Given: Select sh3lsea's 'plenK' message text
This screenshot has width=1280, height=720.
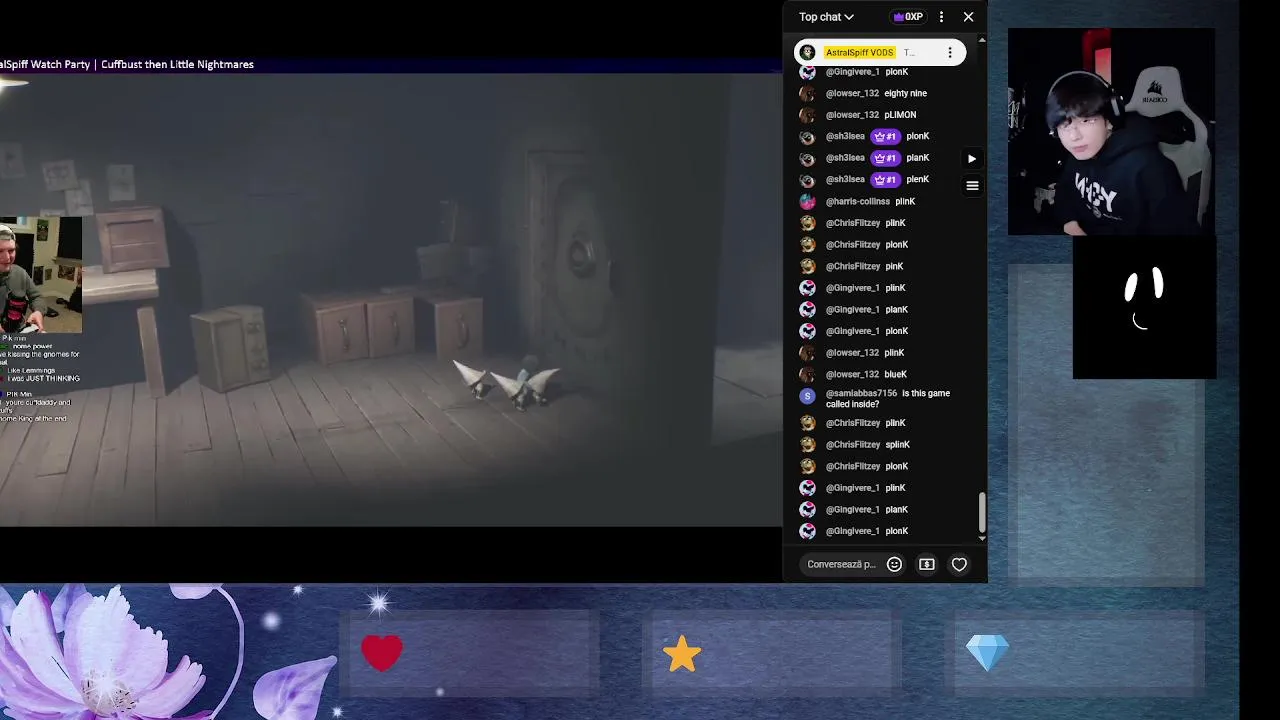Looking at the screenshot, I should [918, 179].
